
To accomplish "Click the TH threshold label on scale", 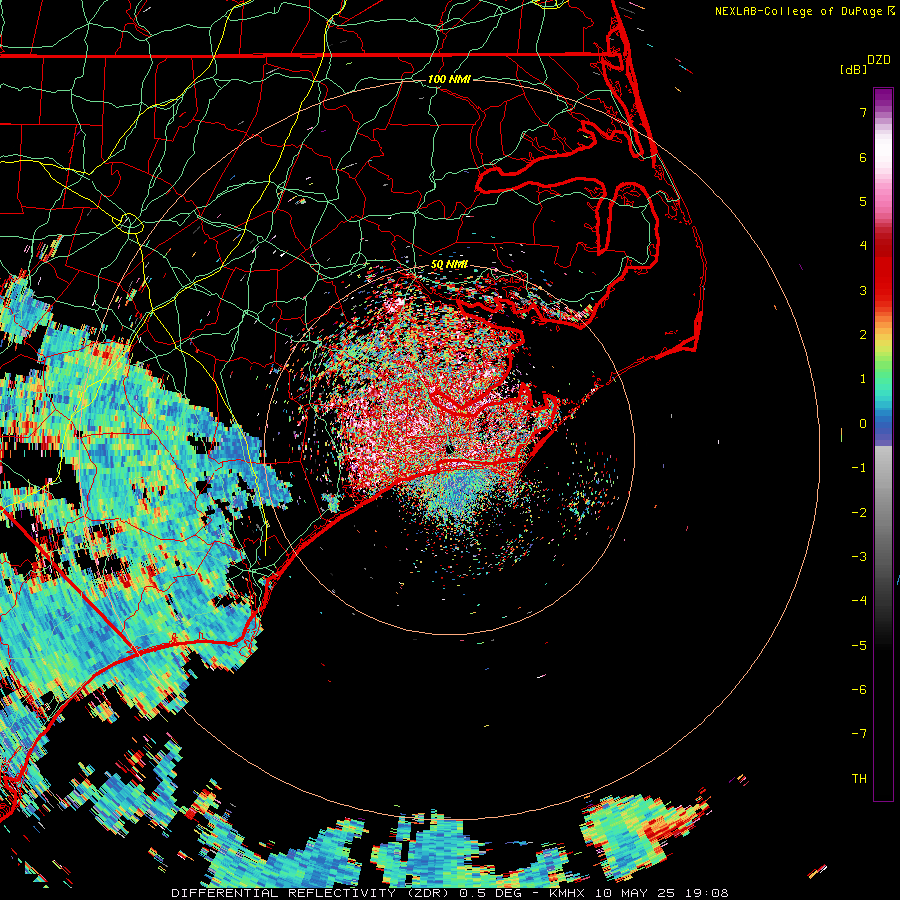I will pos(859,778).
